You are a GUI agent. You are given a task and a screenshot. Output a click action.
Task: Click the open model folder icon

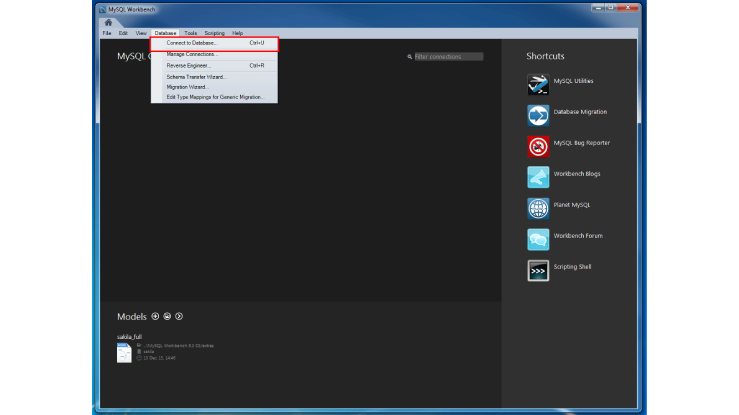[167, 316]
